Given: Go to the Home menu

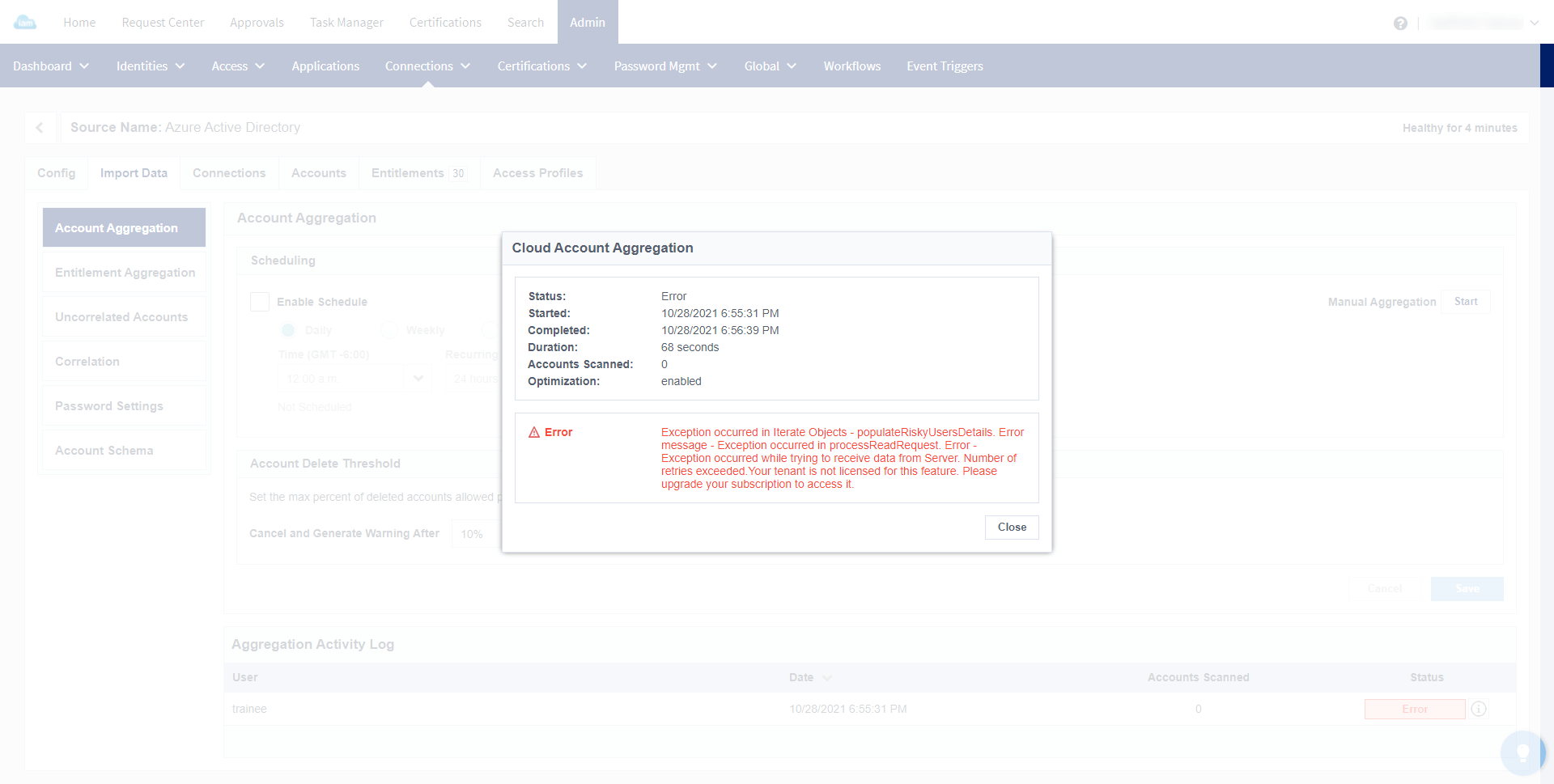Looking at the screenshot, I should pyautogui.click(x=79, y=23).
